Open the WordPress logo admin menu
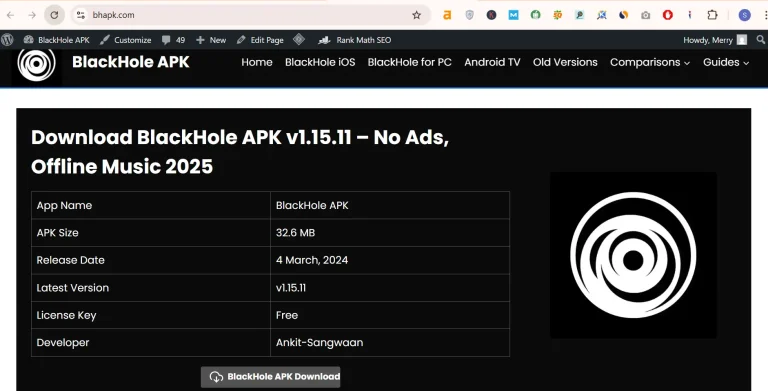768x391 pixels. pos(7,40)
